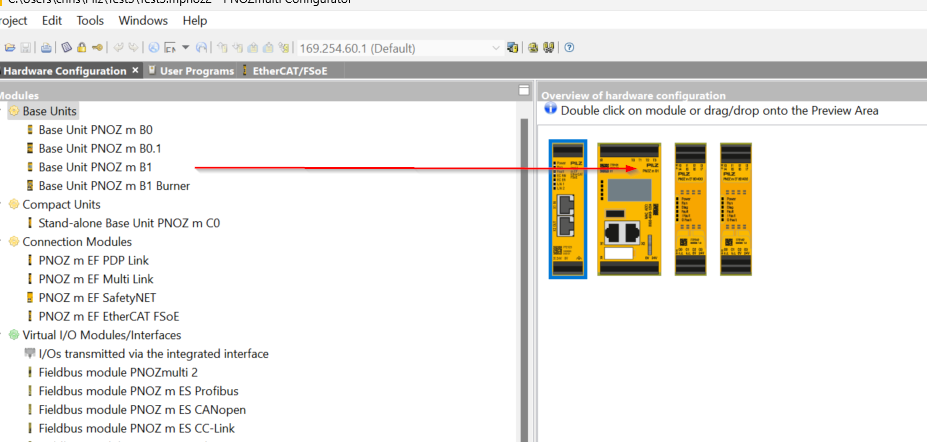Screen dimensions: 927x442
Task: Select I/Os transmitted via the integrated interface
Action: [x=154, y=354]
